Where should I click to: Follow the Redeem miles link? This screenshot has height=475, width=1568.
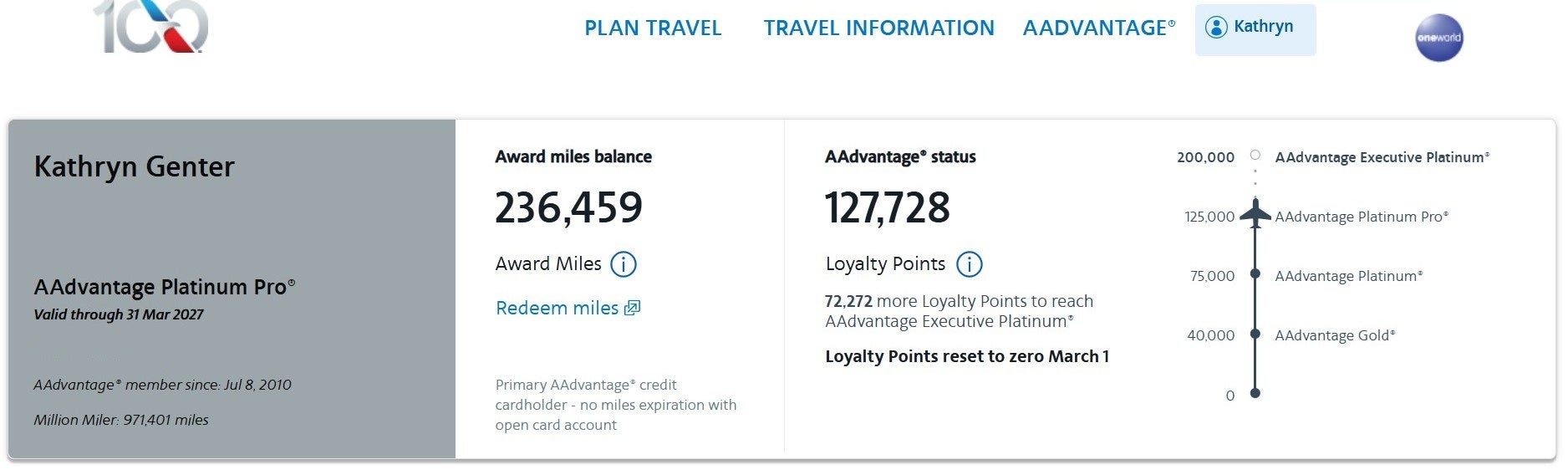[x=557, y=308]
